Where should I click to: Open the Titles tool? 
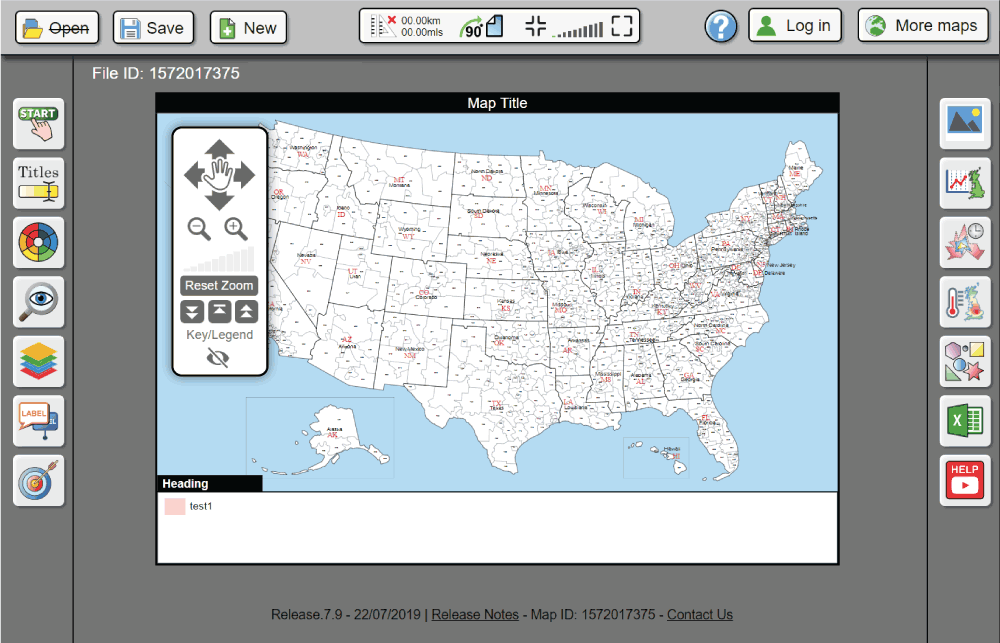38,183
